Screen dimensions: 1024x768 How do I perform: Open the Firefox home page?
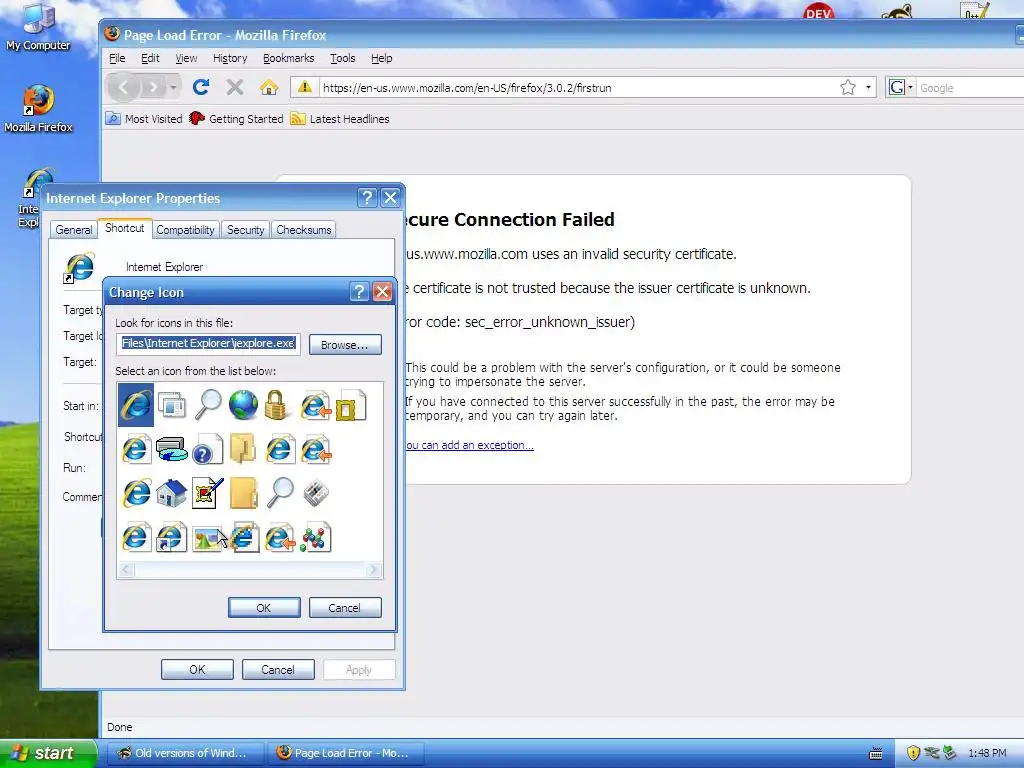(x=269, y=87)
